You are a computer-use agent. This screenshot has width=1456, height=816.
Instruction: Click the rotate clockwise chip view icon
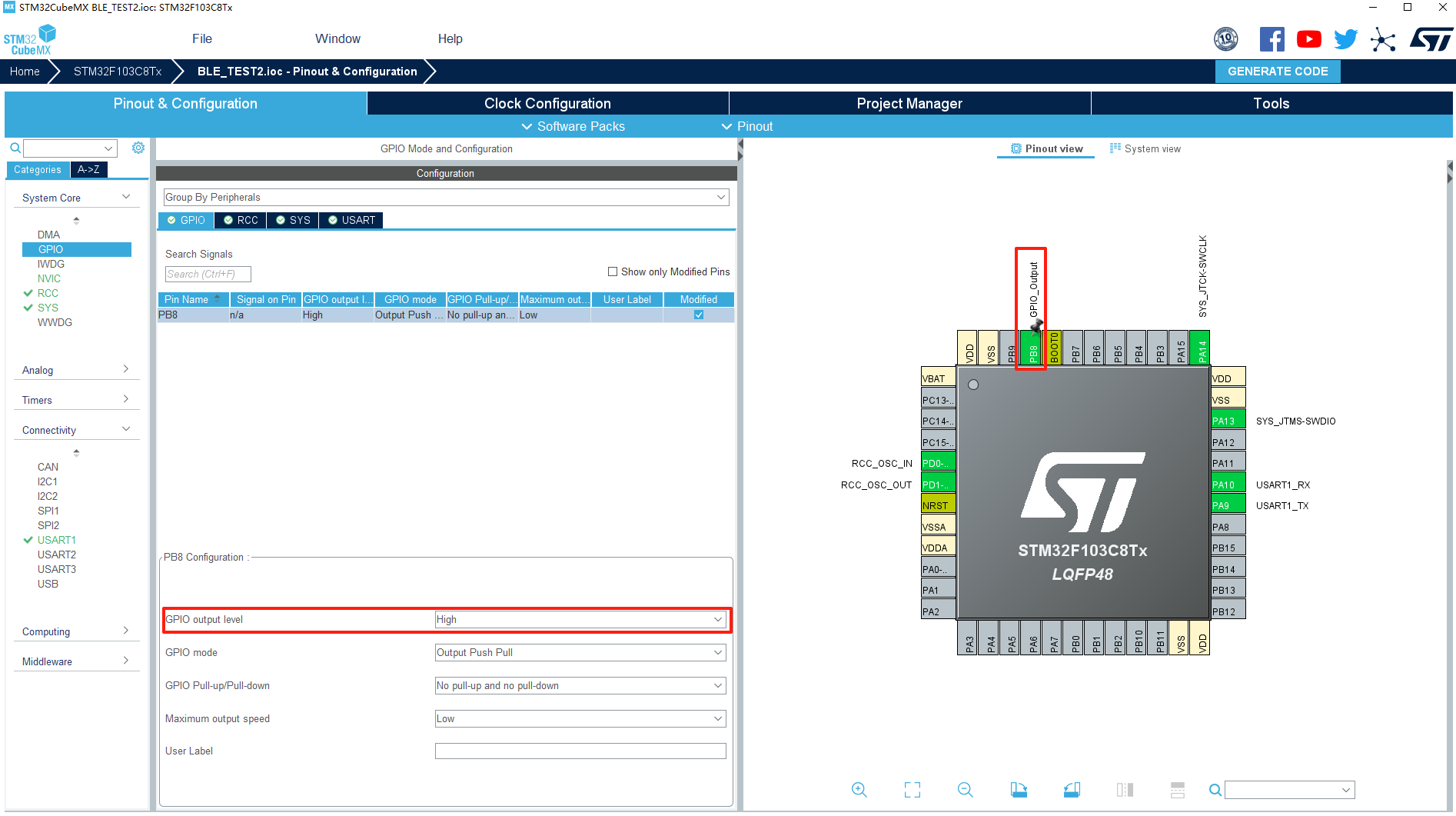click(x=1019, y=790)
